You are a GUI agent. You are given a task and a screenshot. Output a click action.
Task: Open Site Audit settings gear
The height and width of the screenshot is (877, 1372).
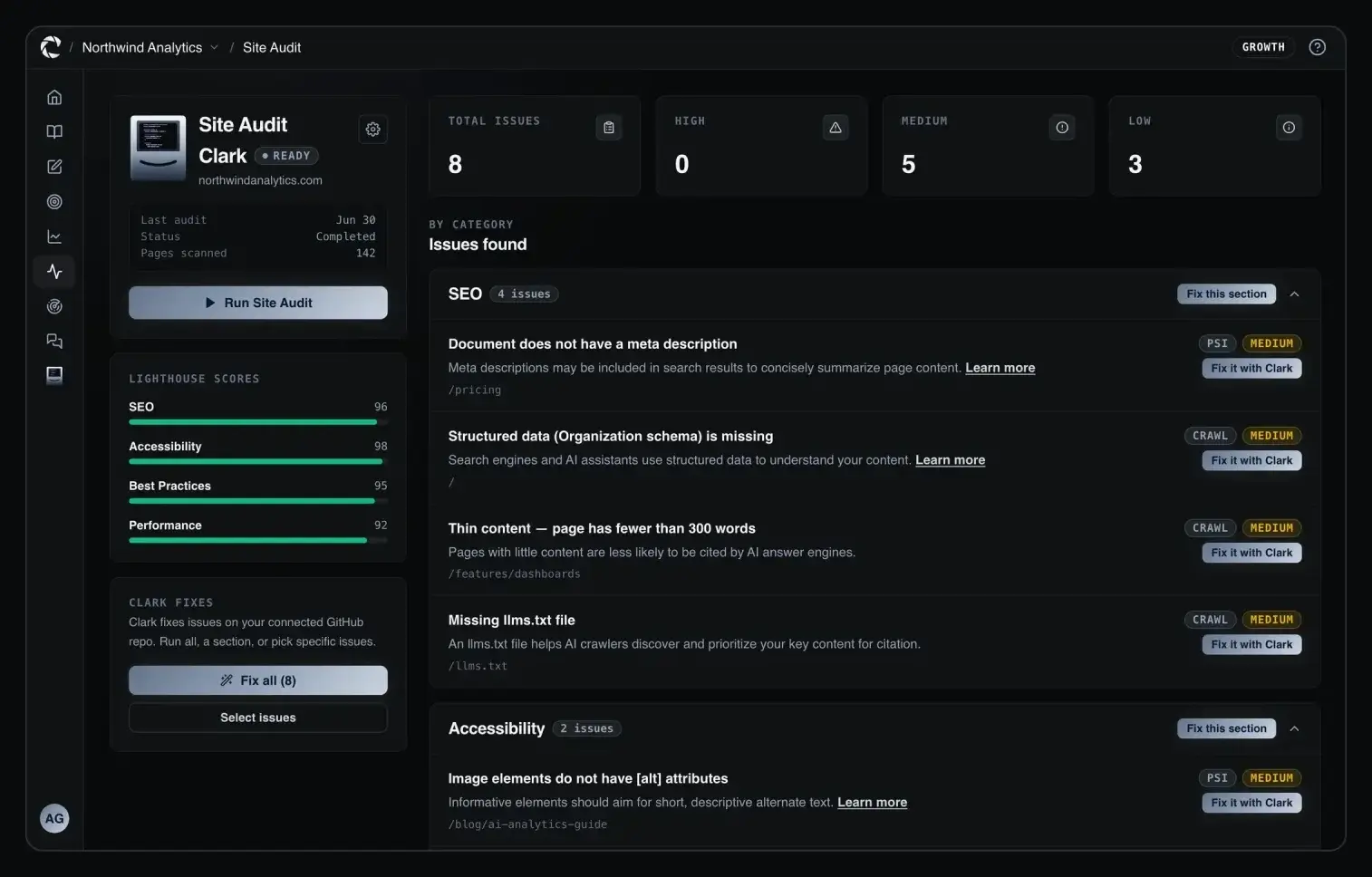coord(373,130)
